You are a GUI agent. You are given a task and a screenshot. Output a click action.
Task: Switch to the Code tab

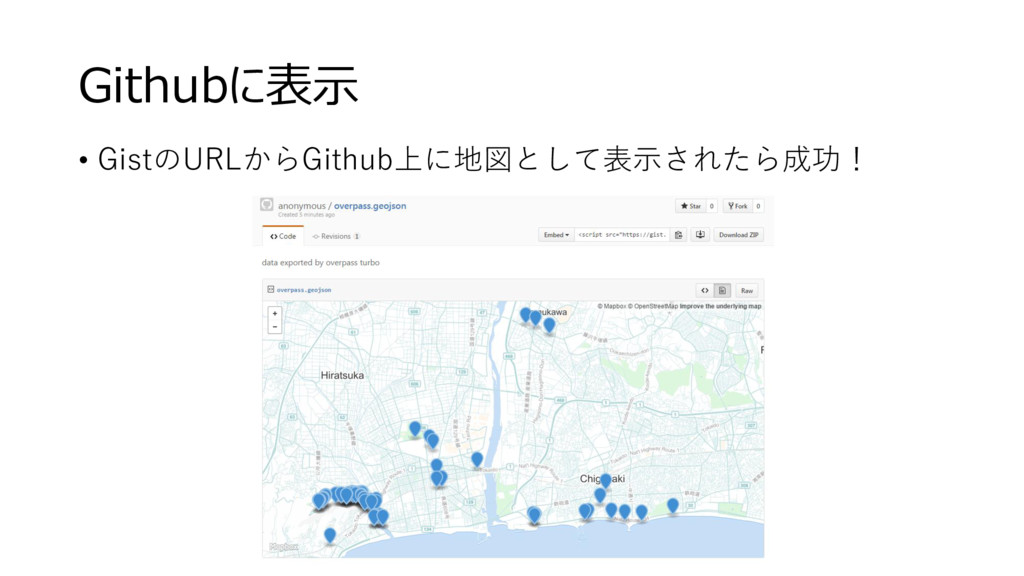[283, 236]
